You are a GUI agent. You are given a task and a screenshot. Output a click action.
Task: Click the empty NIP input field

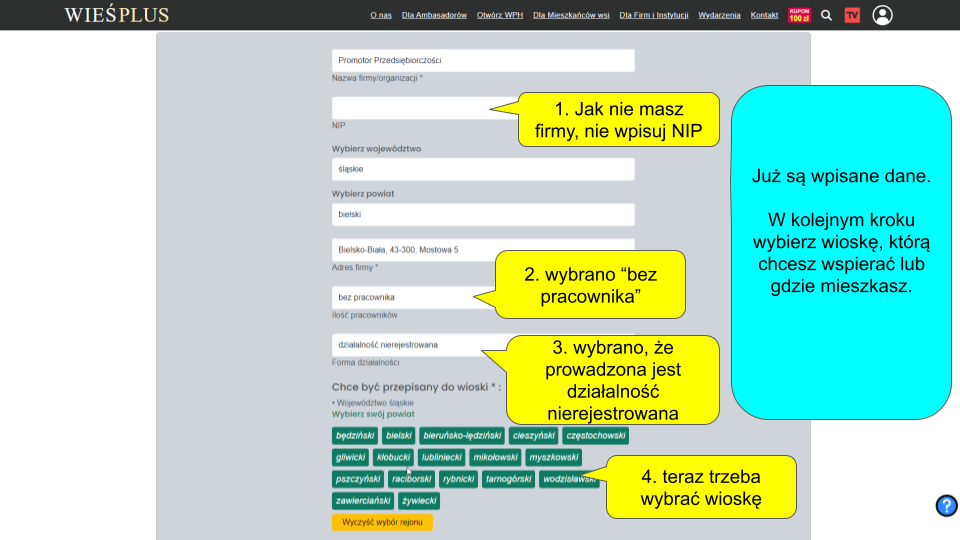[420, 107]
